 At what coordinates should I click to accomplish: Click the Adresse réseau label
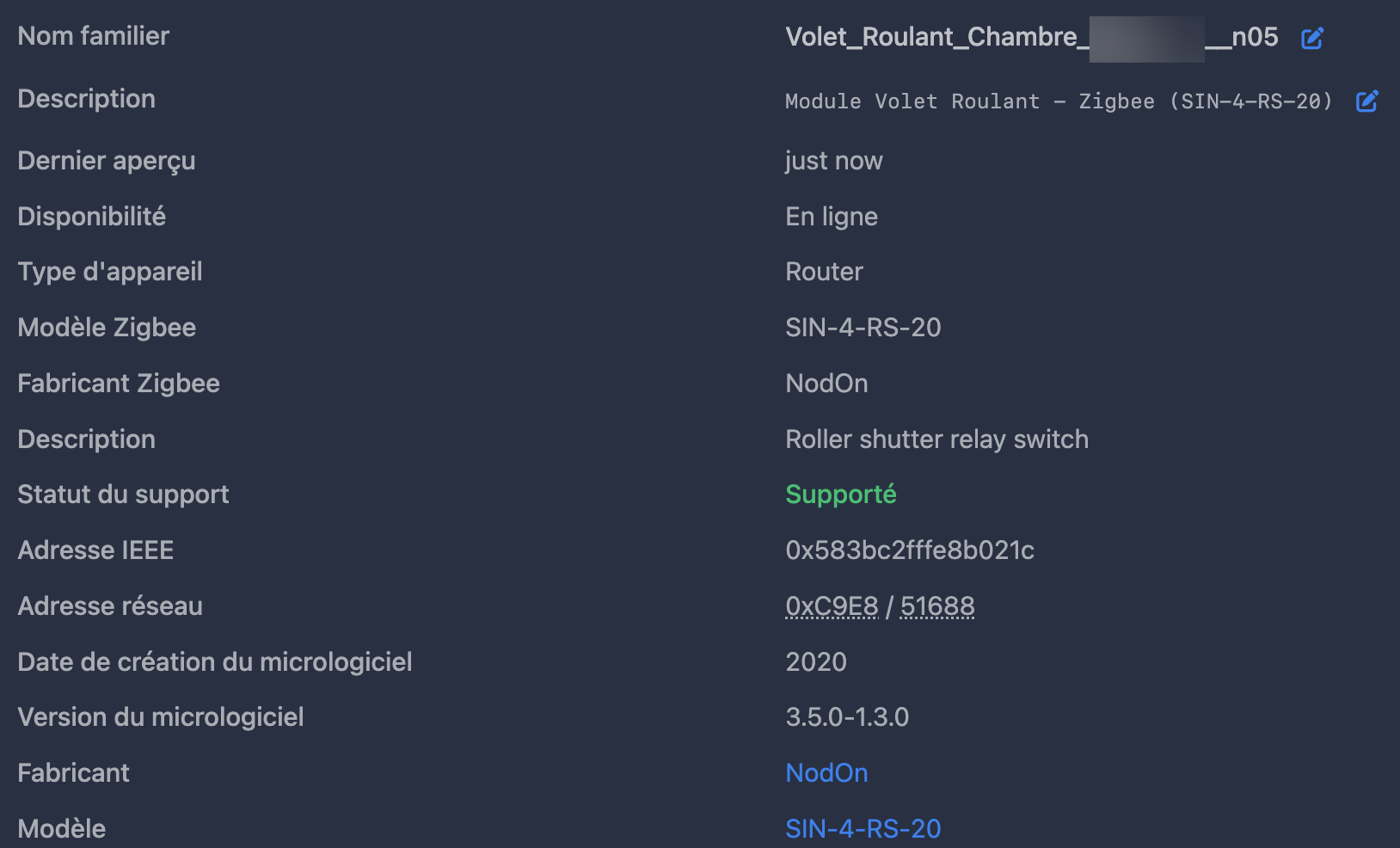110,606
